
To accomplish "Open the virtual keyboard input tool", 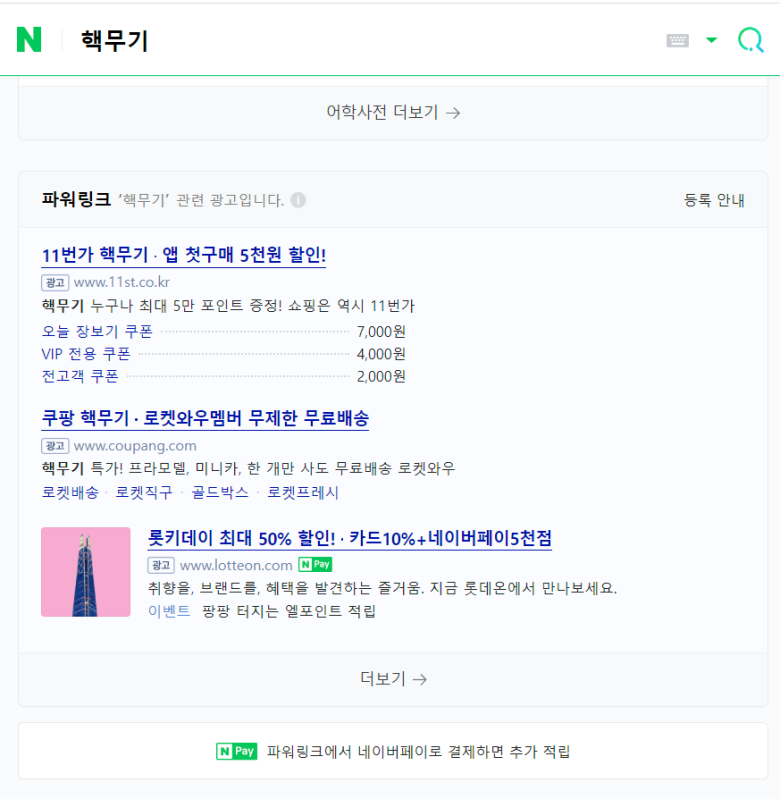I will click(678, 40).
